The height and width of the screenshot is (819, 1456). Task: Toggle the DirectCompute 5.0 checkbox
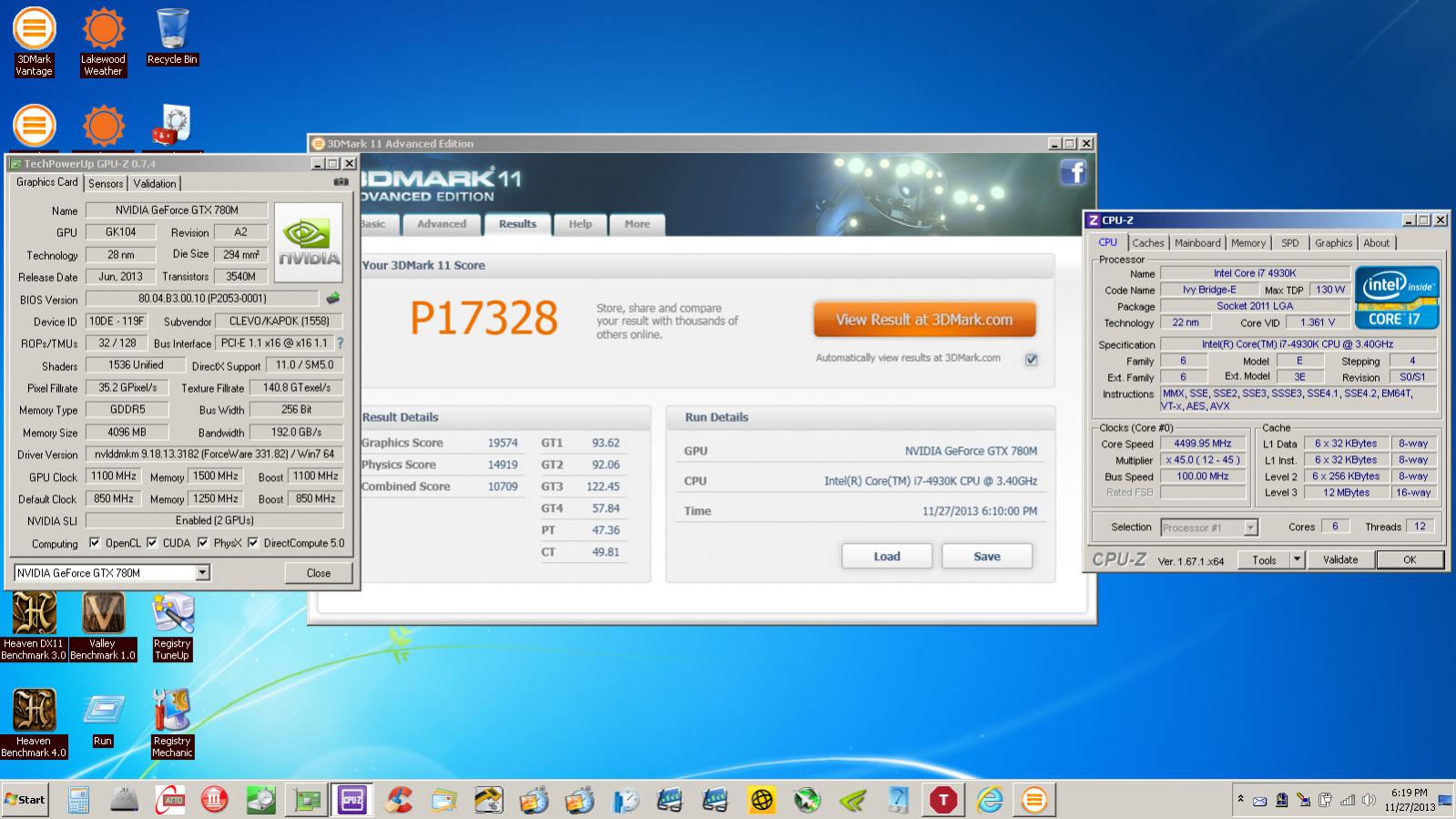253,543
